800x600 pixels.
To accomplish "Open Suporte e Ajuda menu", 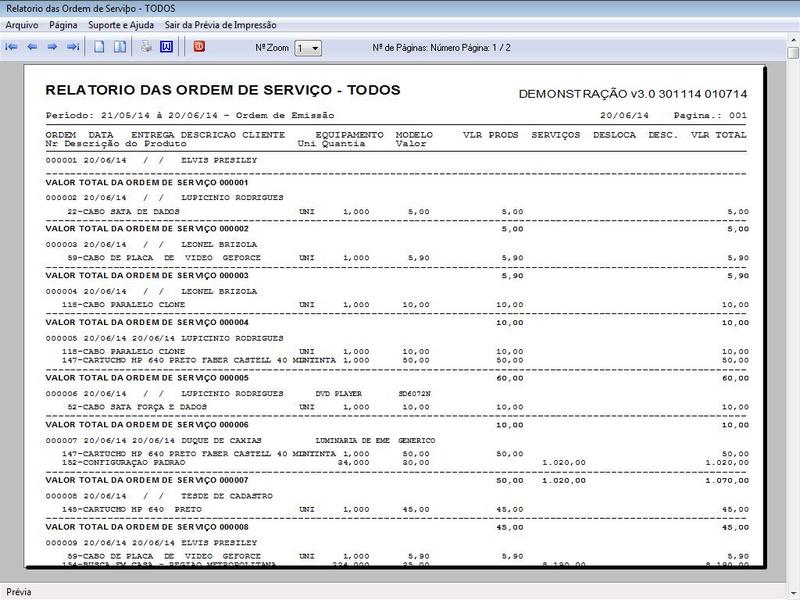I will tap(121, 25).
